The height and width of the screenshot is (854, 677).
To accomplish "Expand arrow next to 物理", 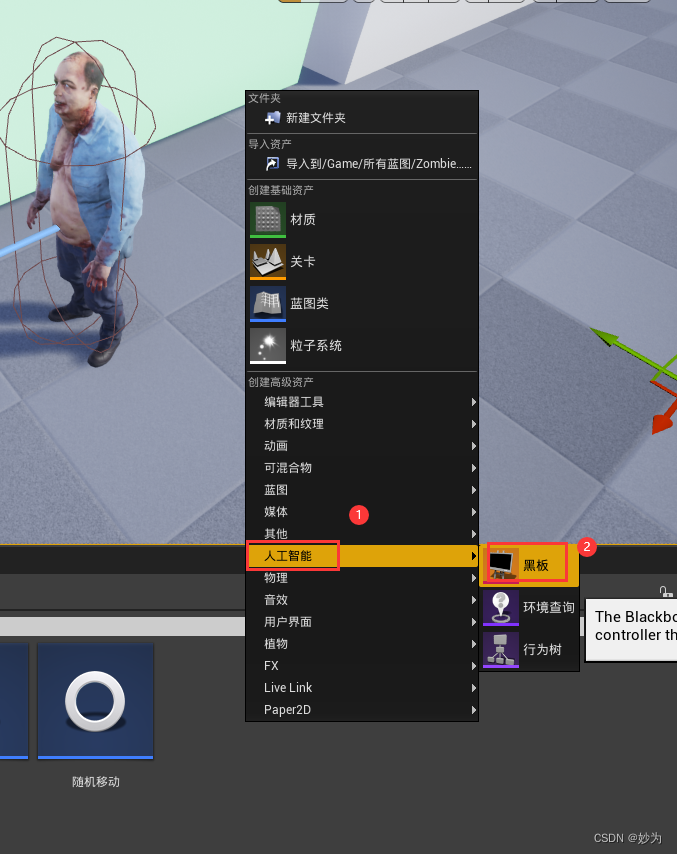I will coord(473,578).
